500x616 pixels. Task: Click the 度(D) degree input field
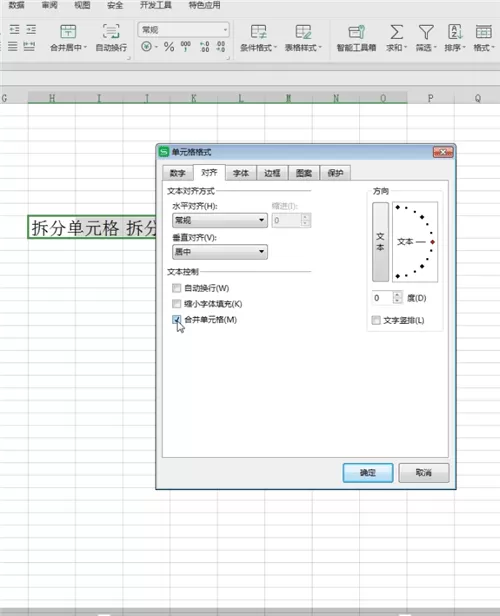[382, 298]
